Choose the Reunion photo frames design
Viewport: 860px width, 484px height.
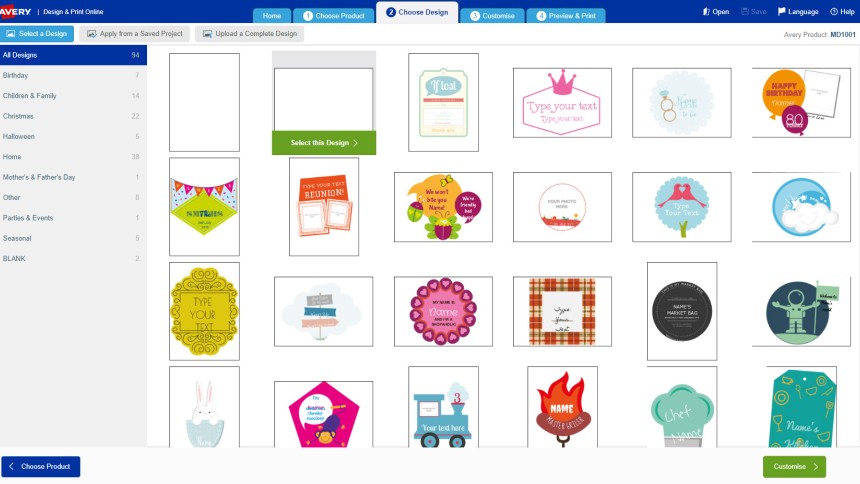[324, 207]
